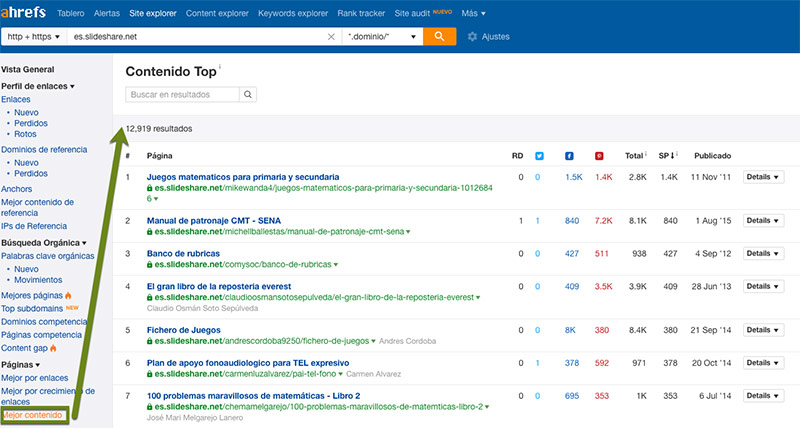Image resolution: width=800 pixels, height=428 pixels.
Task: Open Tablero in top navigation
Action: point(71,13)
